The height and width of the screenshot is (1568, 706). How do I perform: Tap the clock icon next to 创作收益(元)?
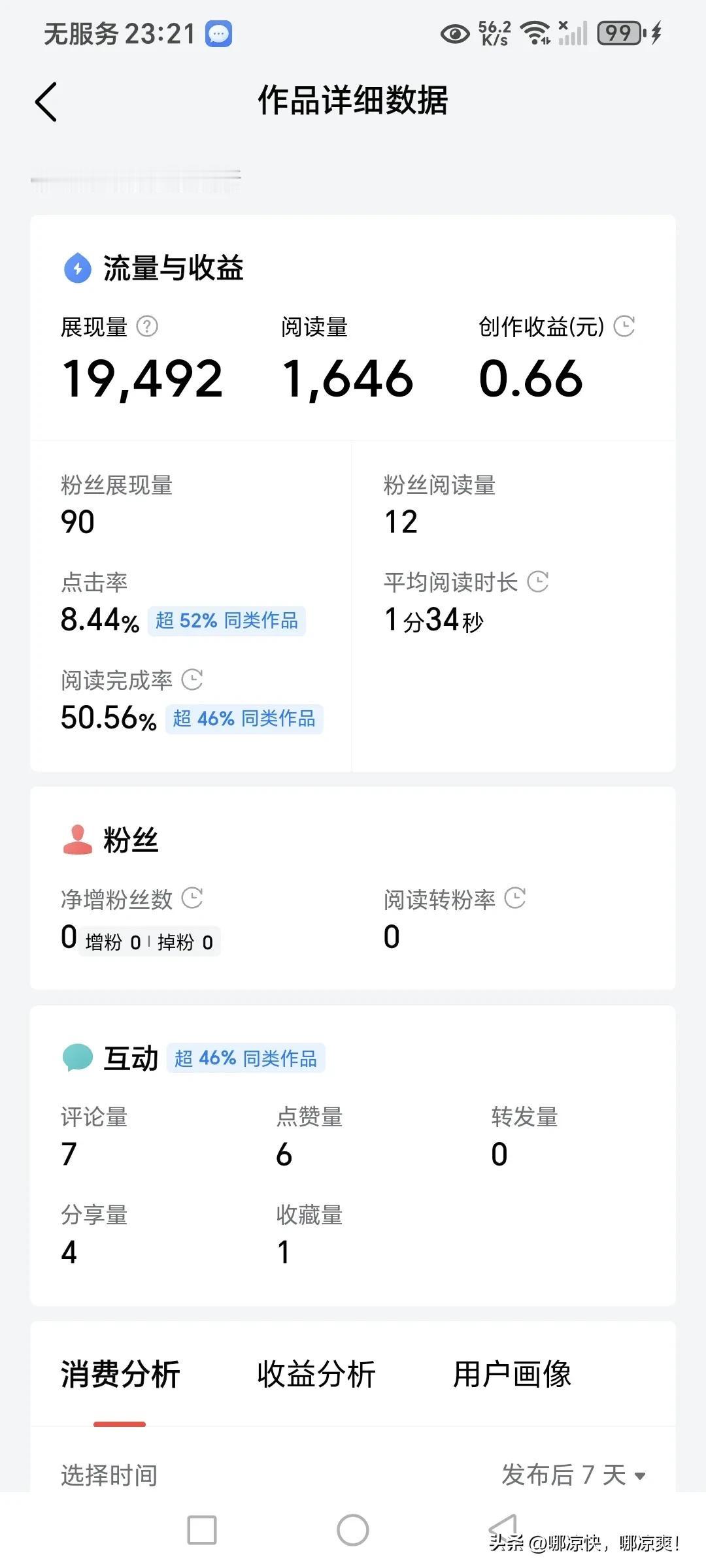pos(624,326)
